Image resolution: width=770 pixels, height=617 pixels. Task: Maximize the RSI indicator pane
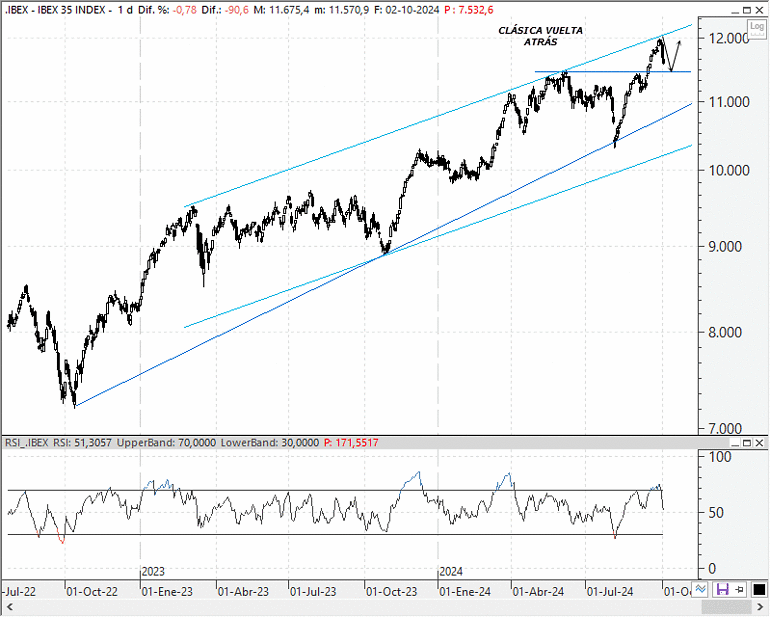click(747, 443)
